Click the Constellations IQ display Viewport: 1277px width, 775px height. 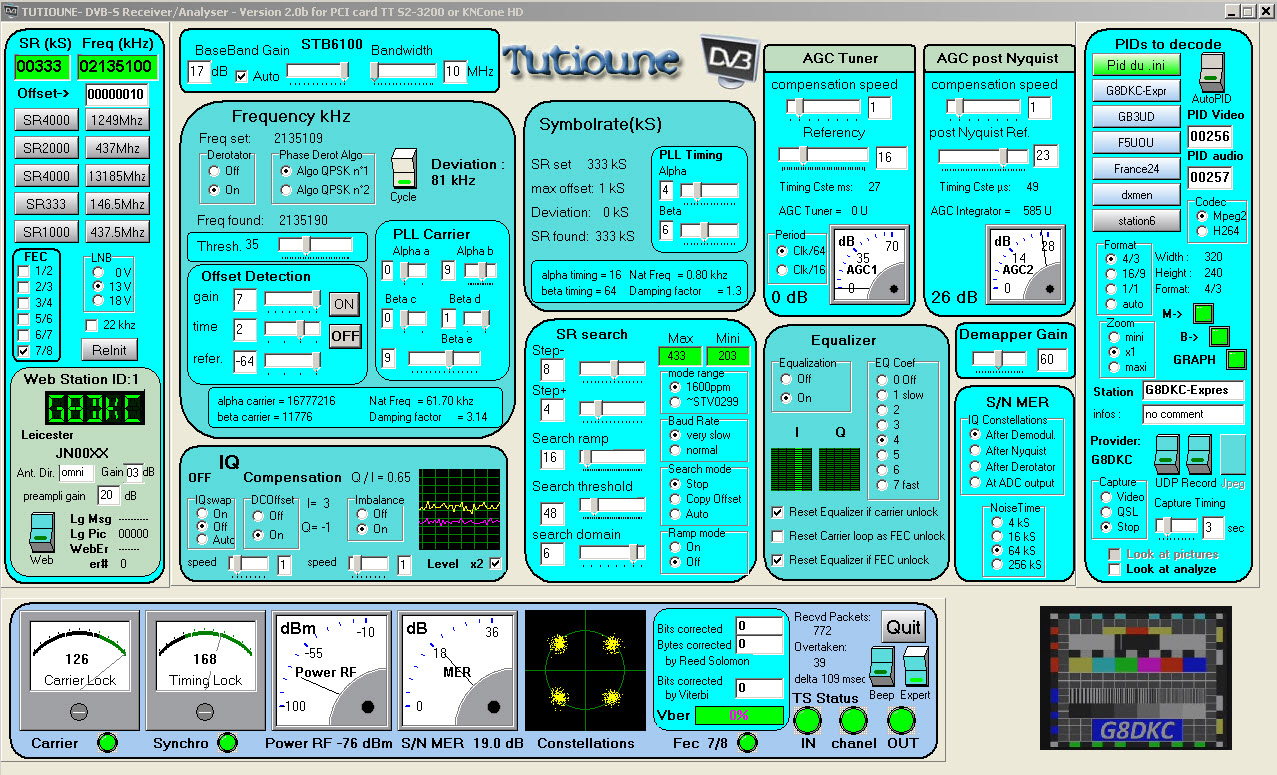(x=586, y=670)
